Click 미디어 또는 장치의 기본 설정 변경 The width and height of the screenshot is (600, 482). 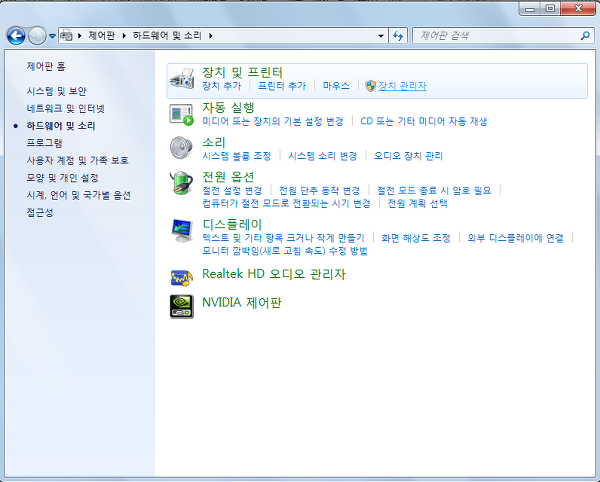tap(273, 121)
